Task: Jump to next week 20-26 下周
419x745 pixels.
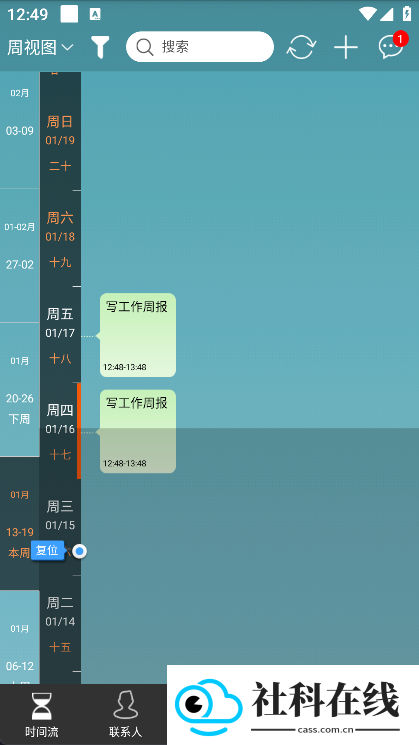Action: pos(19,390)
